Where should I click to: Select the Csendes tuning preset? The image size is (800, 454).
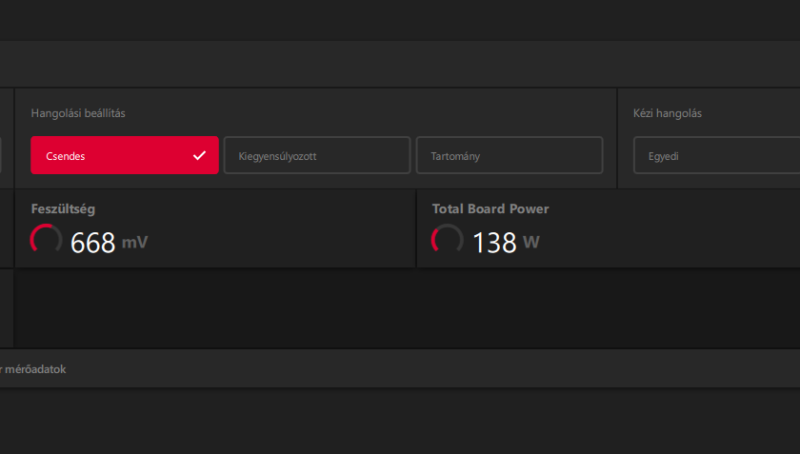124,155
